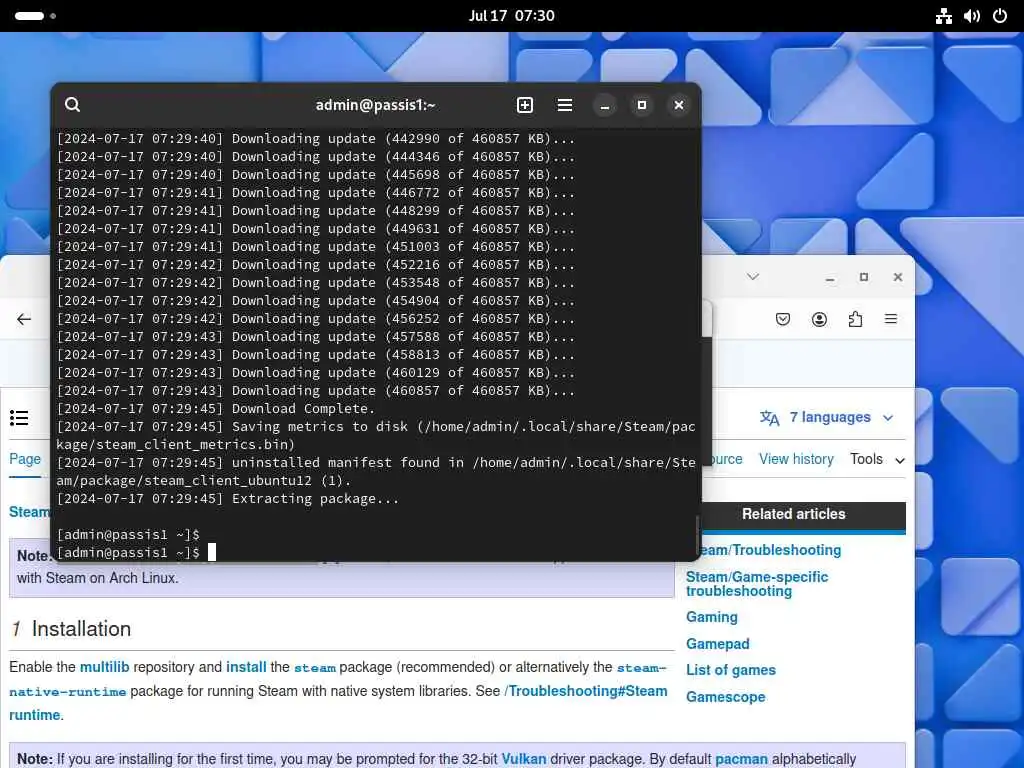The height and width of the screenshot is (768, 1024).
Task: Follow the pacman link in the note
Action: coord(741,759)
